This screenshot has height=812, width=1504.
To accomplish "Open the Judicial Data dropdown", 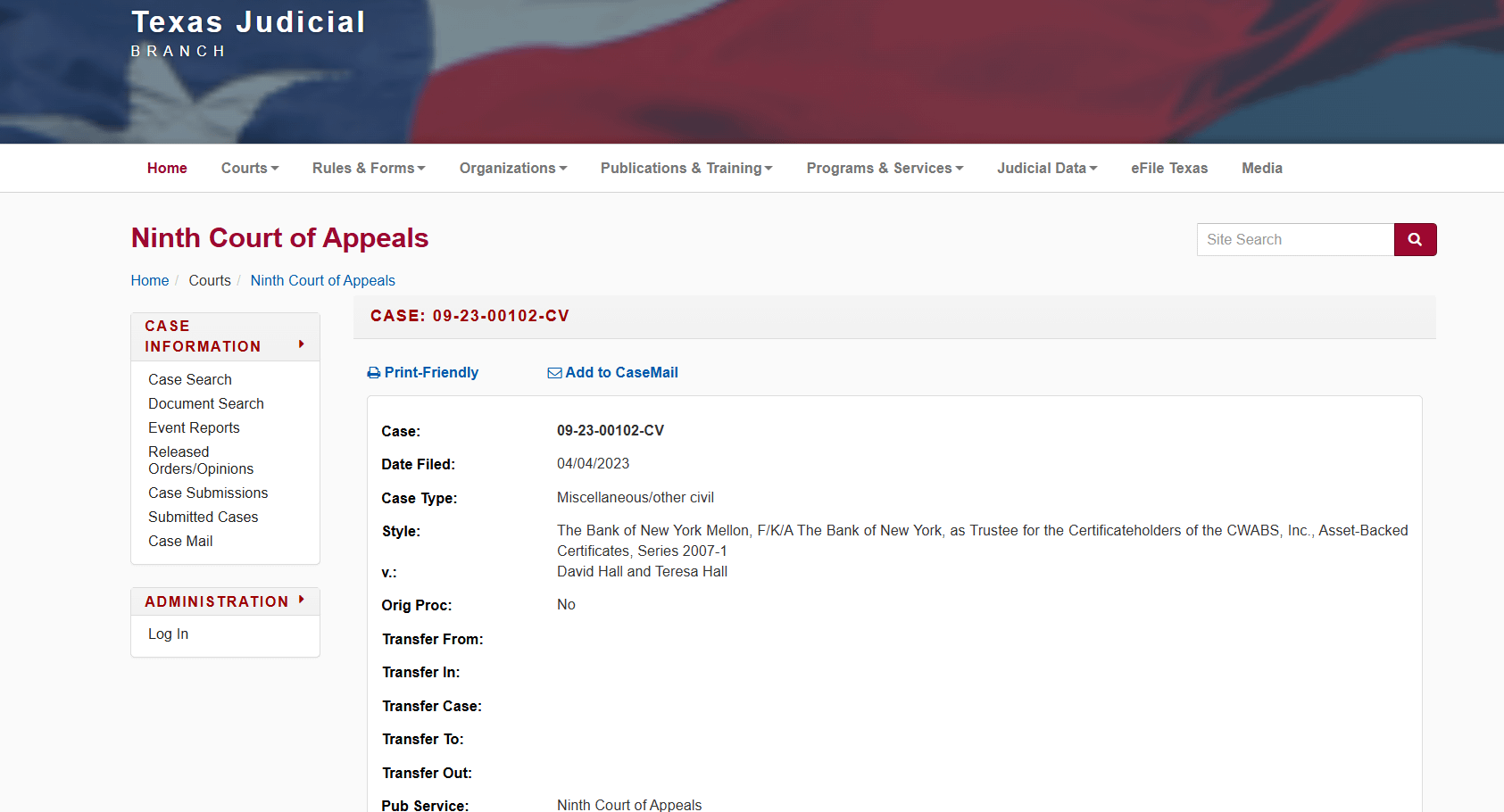I will pyautogui.click(x=1047, y=168).
